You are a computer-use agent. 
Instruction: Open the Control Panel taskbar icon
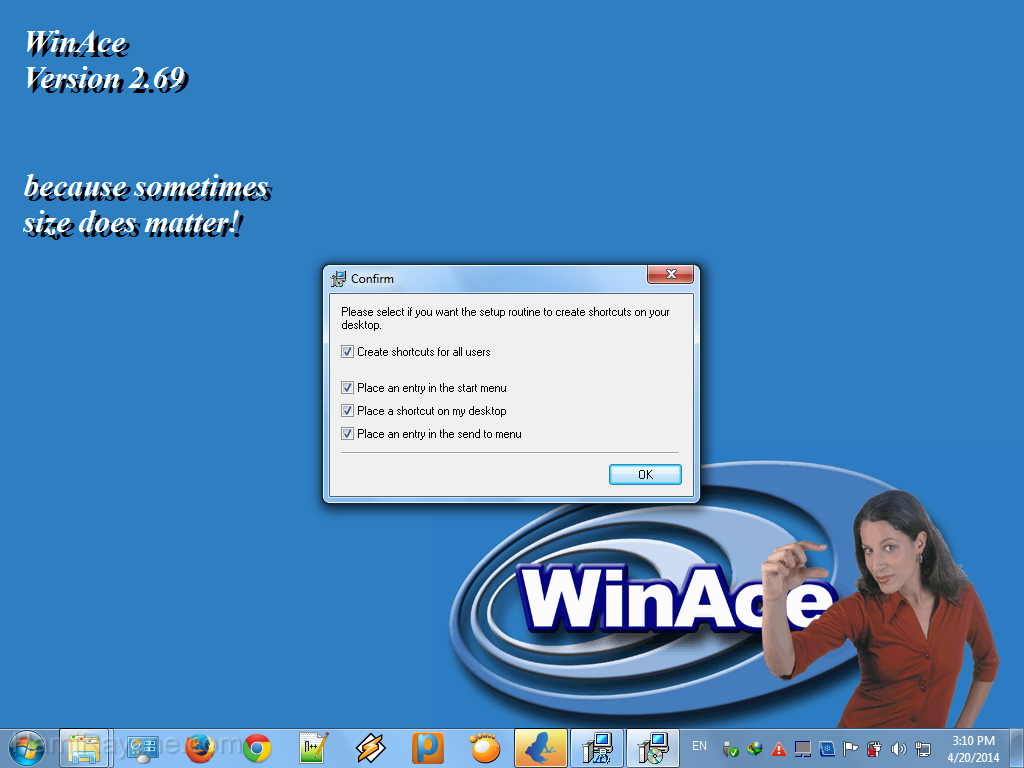point(142,748)
